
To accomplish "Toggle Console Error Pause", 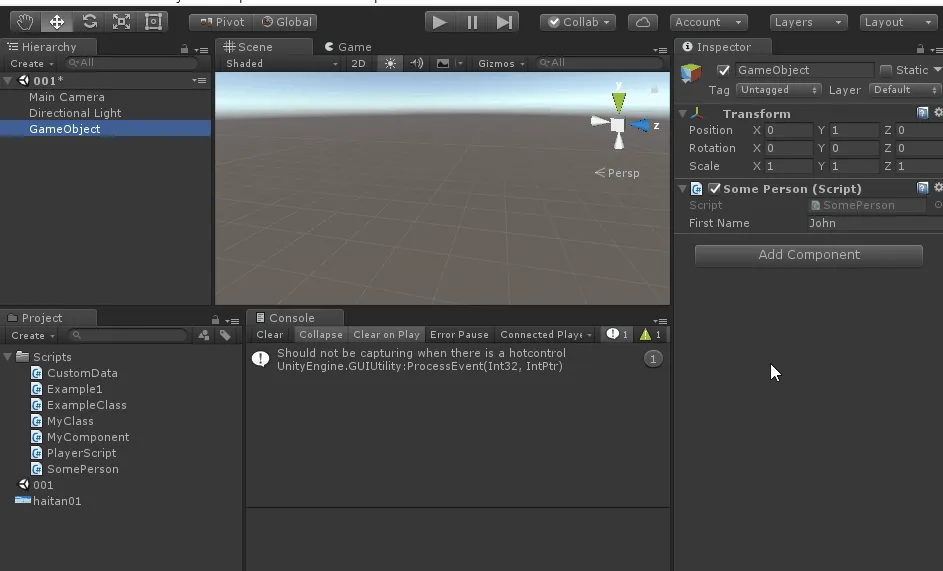I will pos(459,335).
